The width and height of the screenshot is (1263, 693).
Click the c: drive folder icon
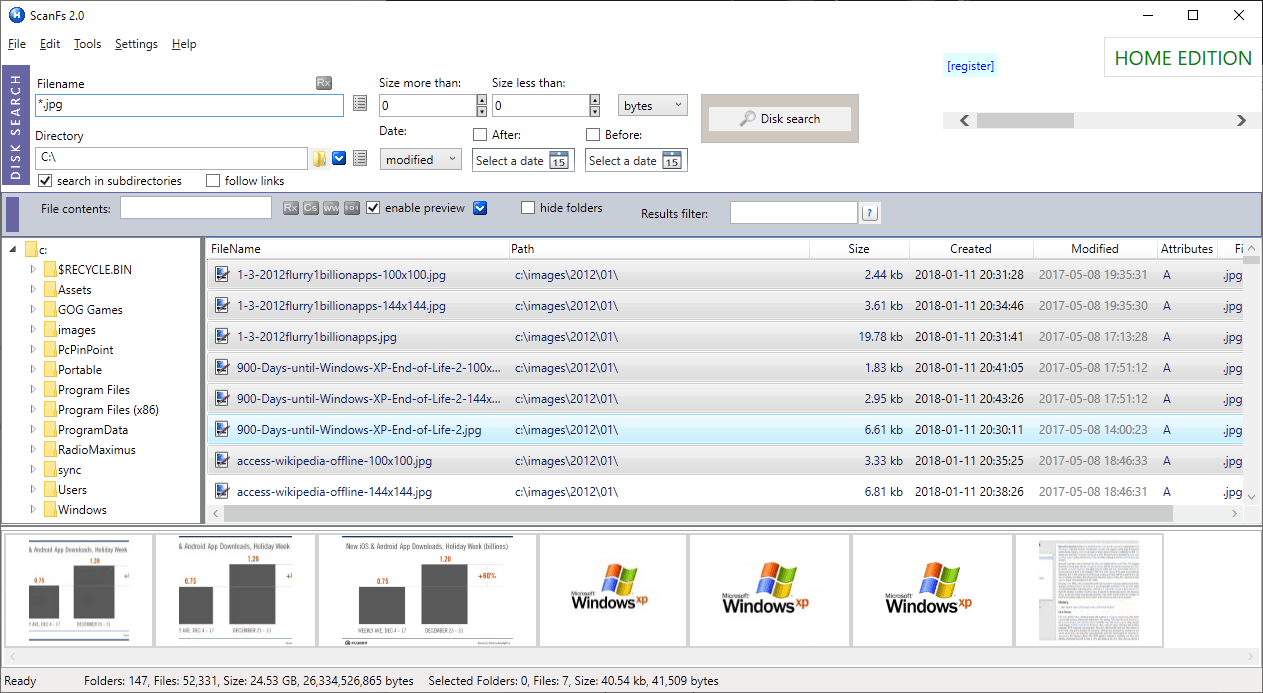tap(31, 250)
